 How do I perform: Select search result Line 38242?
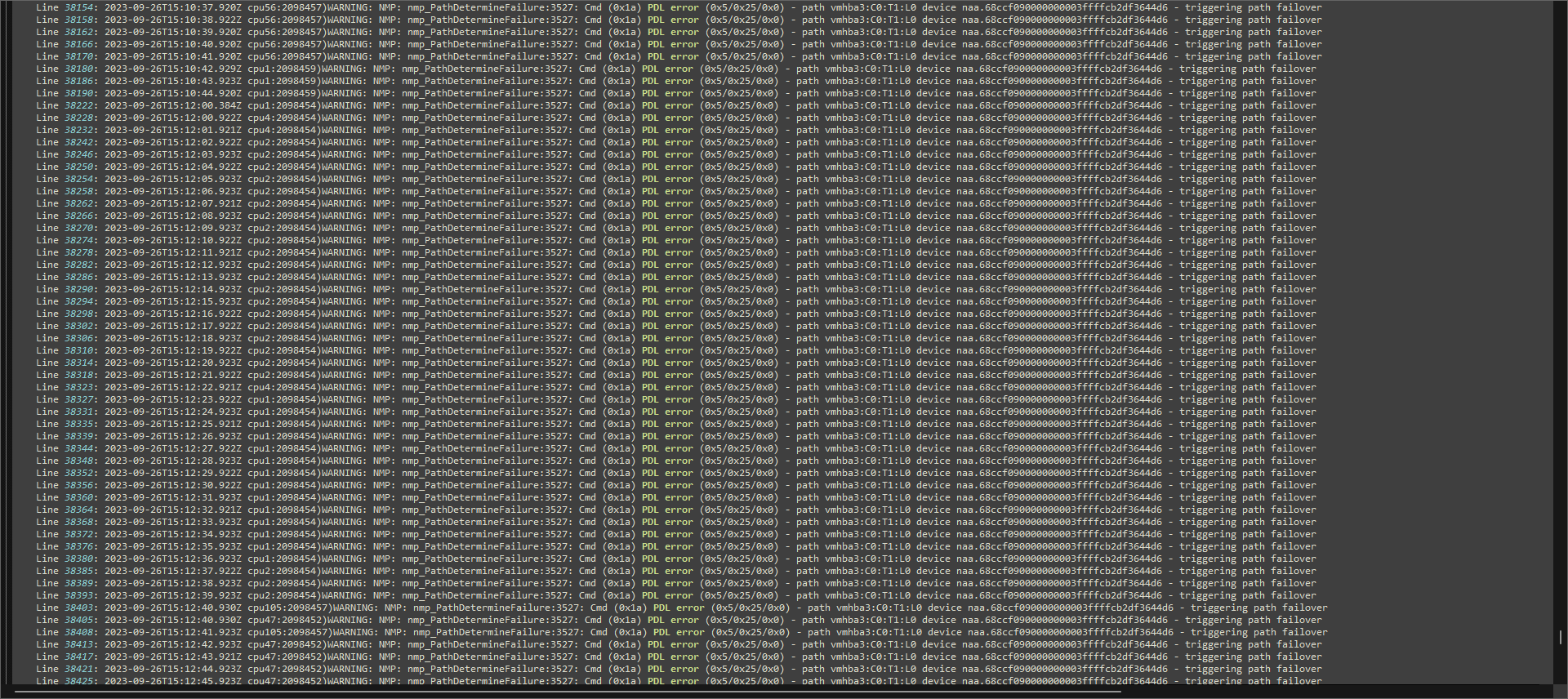[676, 142]
